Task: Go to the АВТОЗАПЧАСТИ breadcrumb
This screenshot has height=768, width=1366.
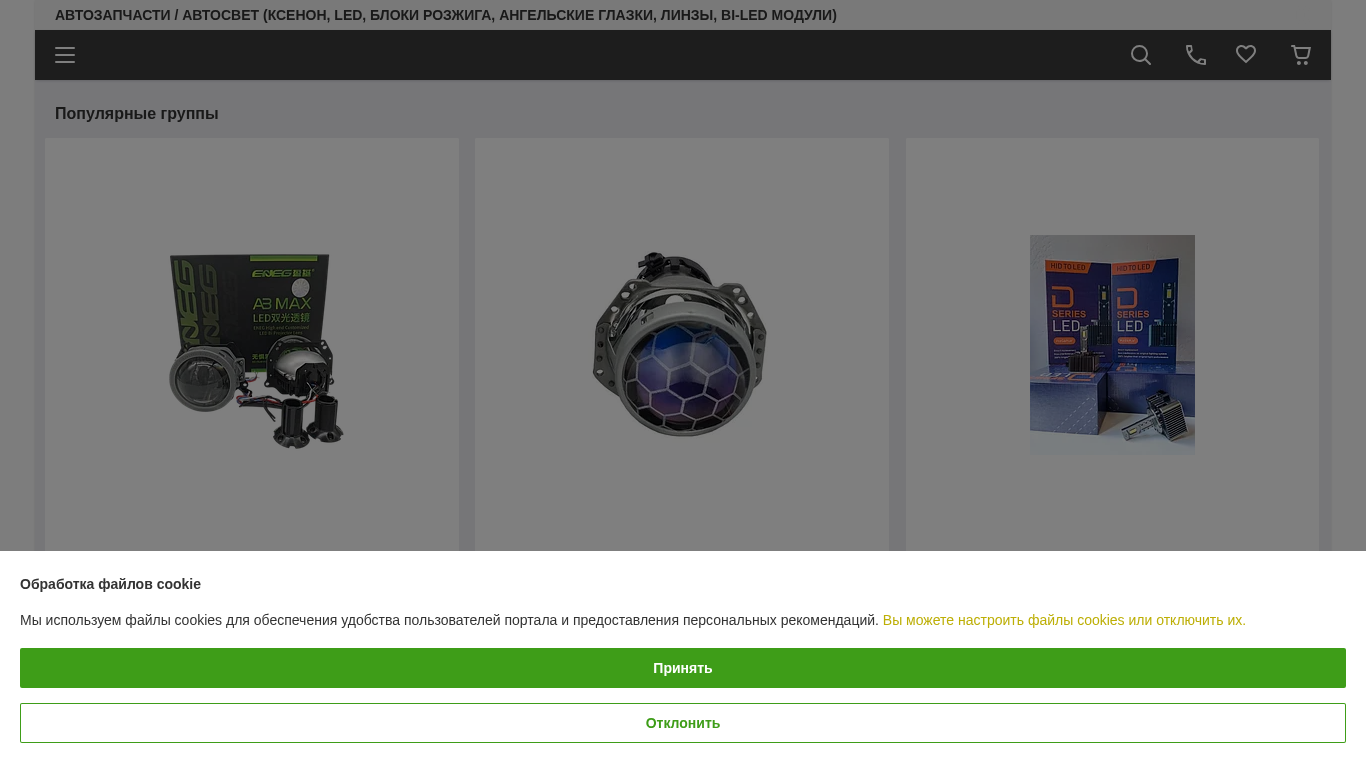Action: pos(113,15)
